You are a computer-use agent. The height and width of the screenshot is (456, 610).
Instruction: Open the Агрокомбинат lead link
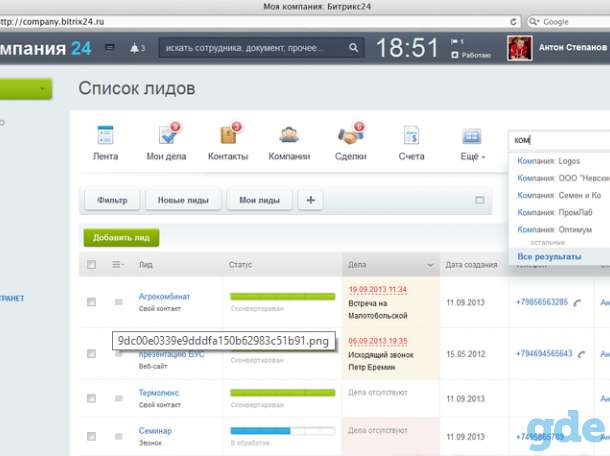tap(164, 296)
